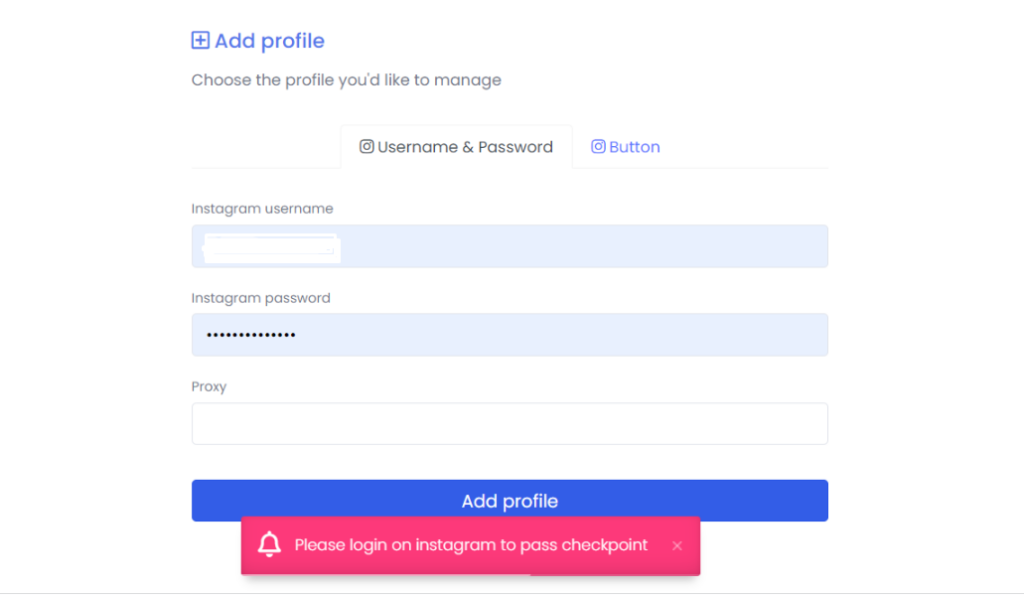Click the bell icon in the notification

[x=269, y=544]
